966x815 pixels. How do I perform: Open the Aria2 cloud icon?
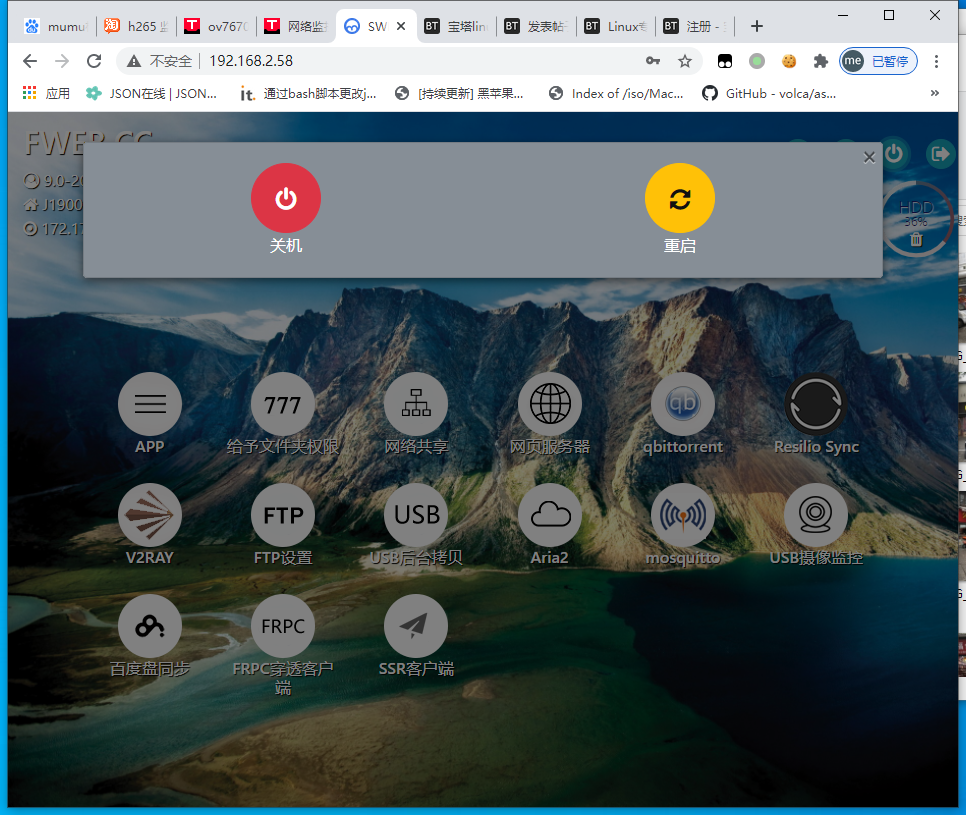549,515
